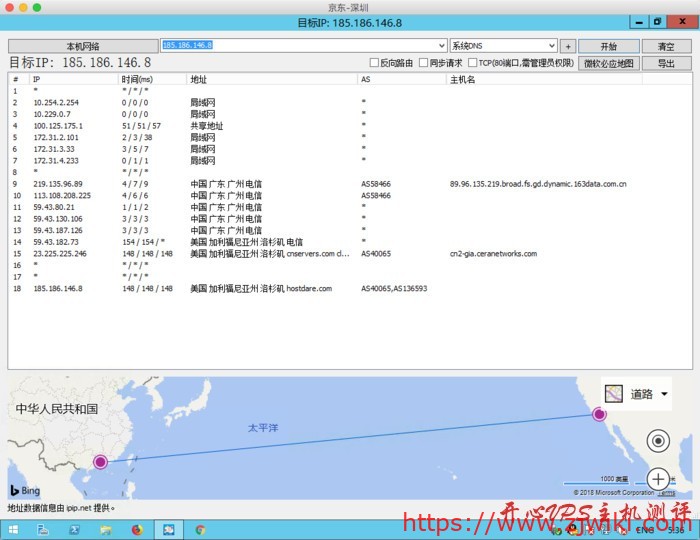Click the 主机名 column header
700x540 pixels.
pos(544,79)
